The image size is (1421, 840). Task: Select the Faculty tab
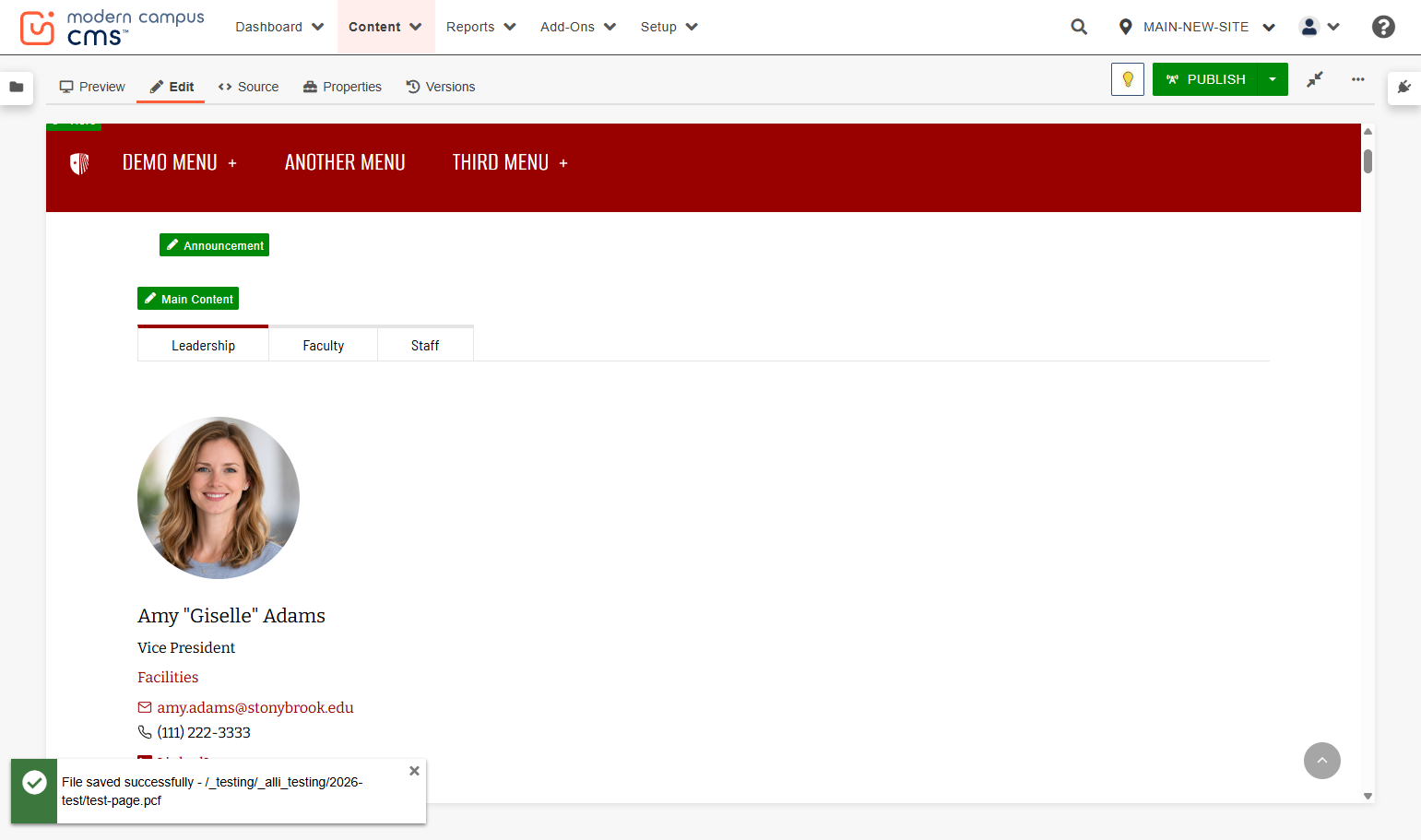(x=324, y=345)
